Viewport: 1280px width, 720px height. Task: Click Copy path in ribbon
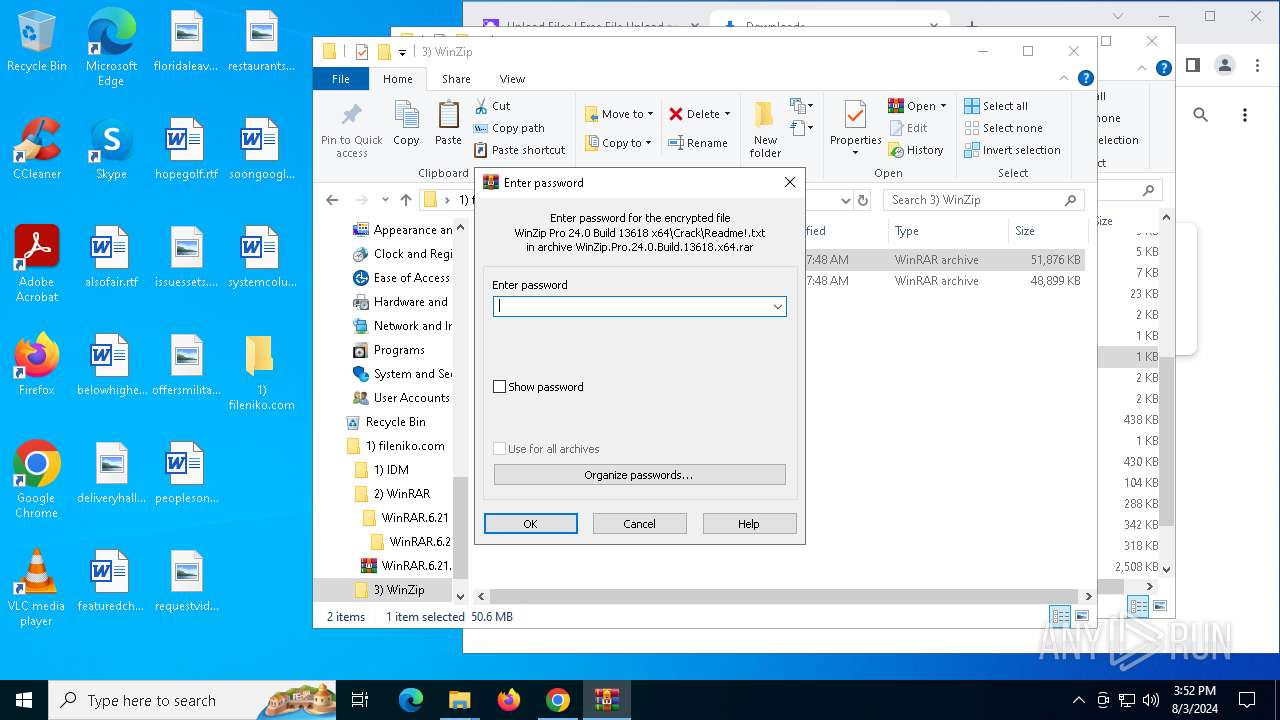pos(508,128)
